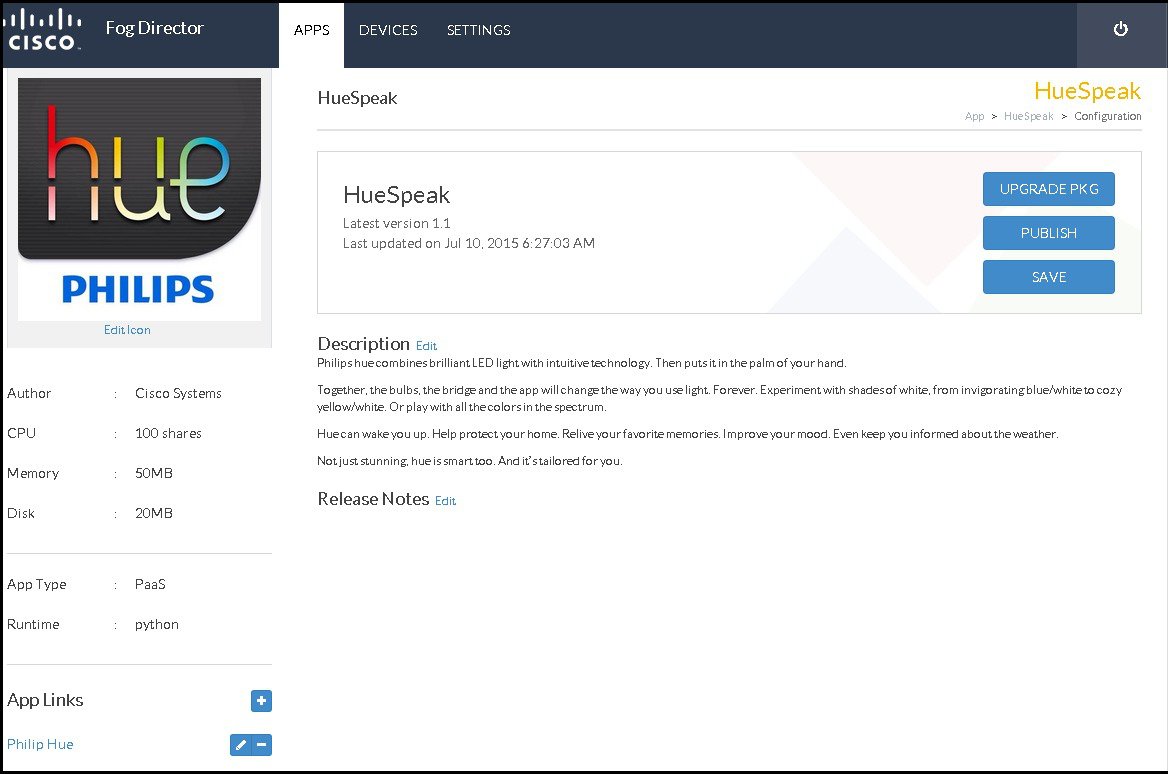Select the 20MB disk value
Screen dimensions: 1171x774
154,514
